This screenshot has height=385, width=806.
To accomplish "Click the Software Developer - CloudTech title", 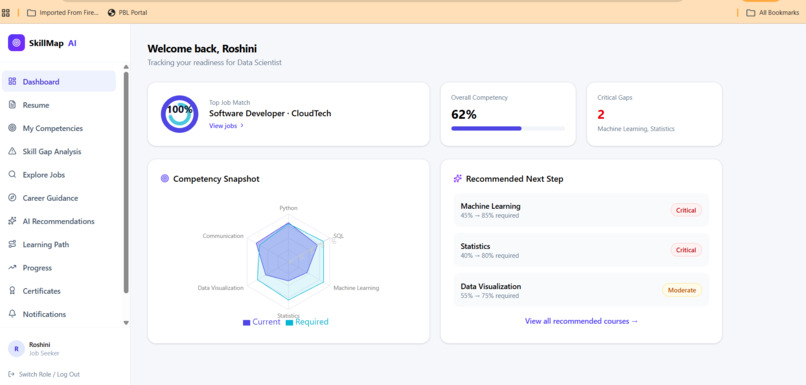I will (x=270, y=114).
